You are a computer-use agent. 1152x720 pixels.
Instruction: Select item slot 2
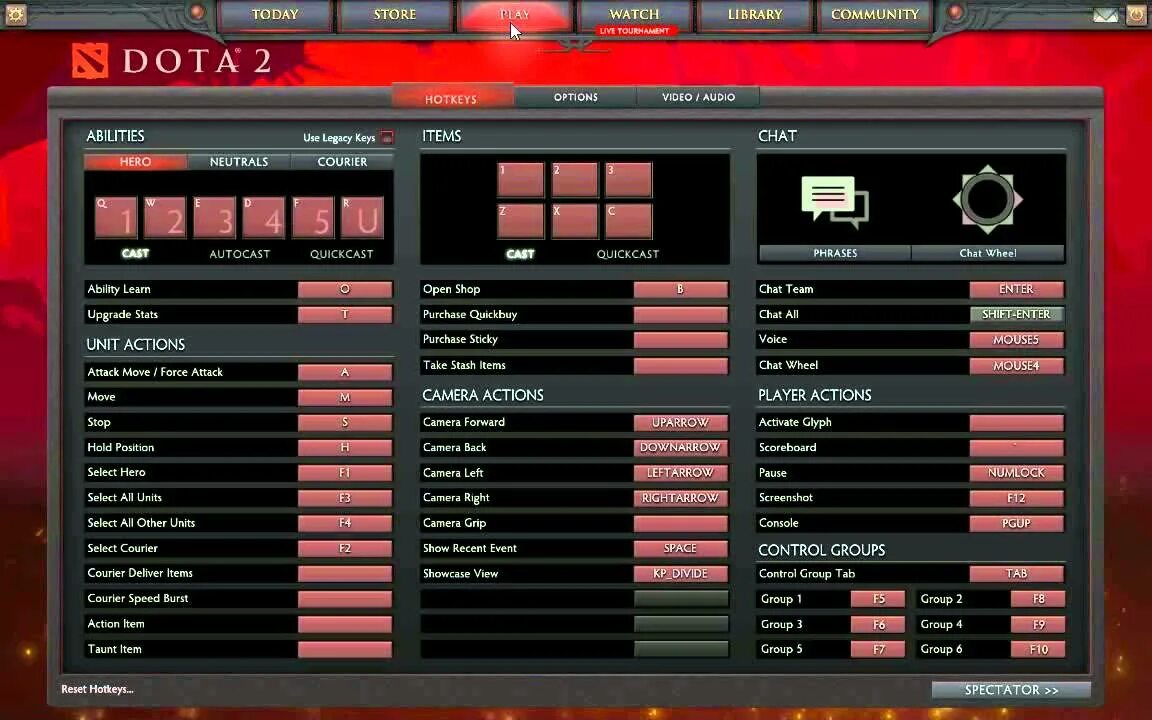575,180
